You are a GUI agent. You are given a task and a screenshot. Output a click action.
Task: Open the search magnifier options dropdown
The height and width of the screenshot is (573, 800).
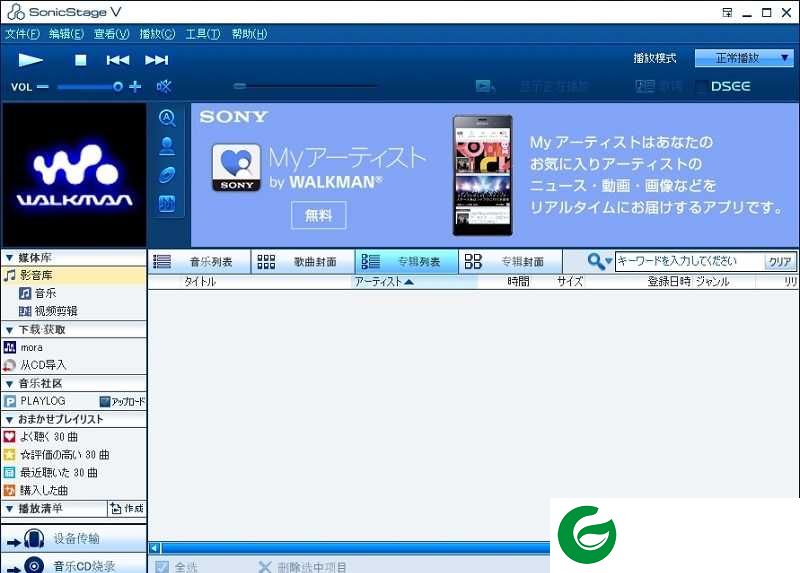tap(599, 261)
